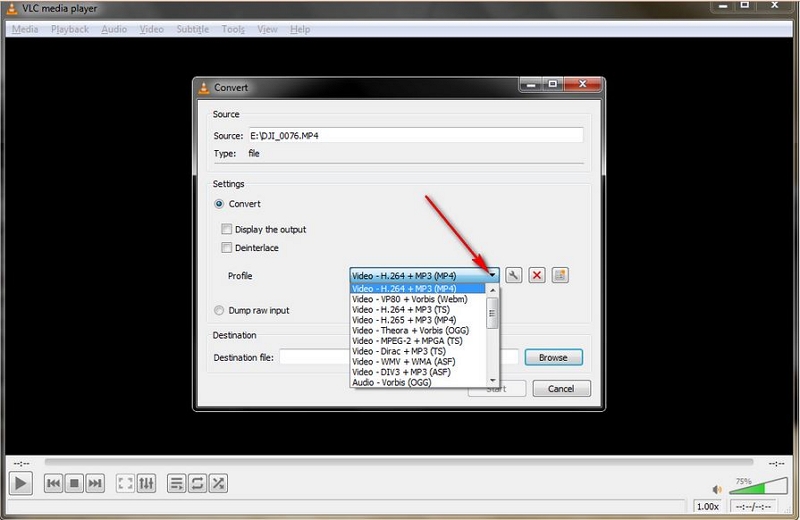Image resolution: width=800 pixels, height=520 pixels.
Task: Click the Source path input field
Action: 416,135
